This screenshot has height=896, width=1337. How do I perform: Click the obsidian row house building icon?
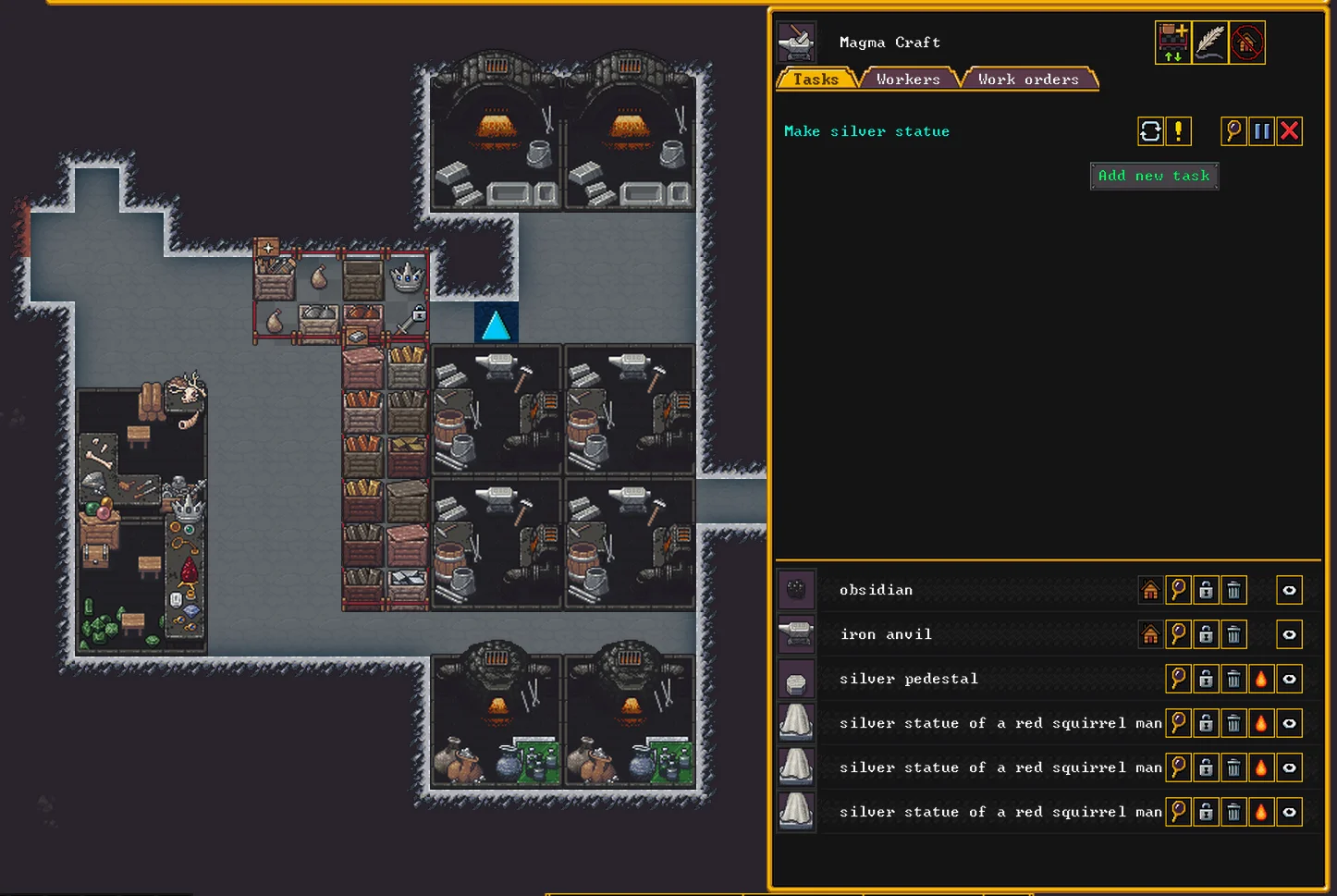pyautogui.click(x=1150, y=590)
